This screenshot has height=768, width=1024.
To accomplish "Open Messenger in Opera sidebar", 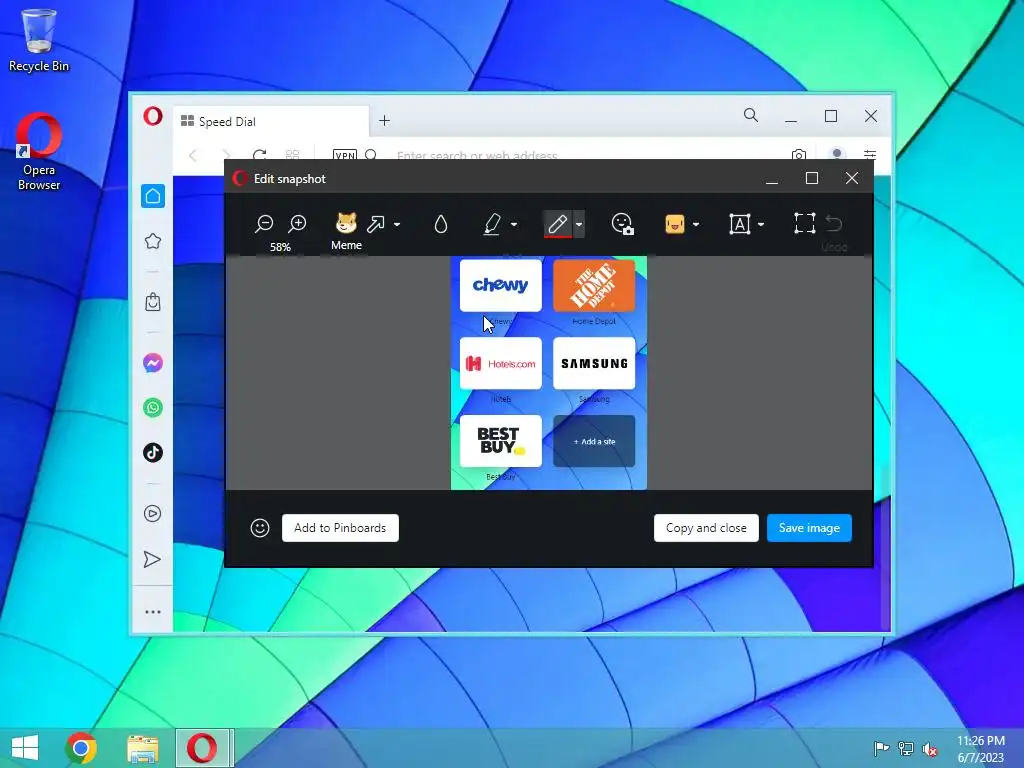I will [x=153, y=362].
